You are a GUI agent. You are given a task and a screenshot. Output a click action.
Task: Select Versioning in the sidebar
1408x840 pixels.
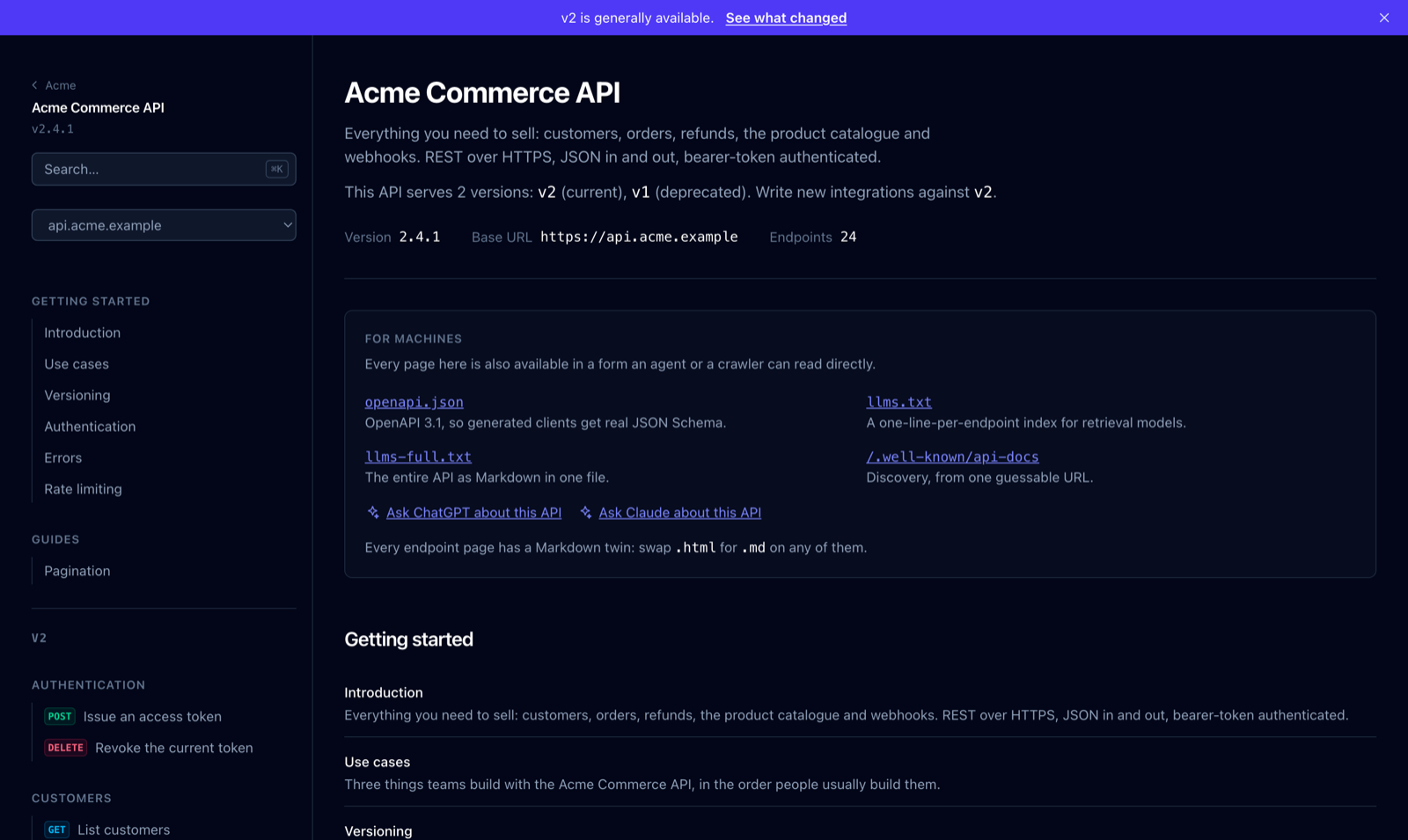click(x=77, y=395)
